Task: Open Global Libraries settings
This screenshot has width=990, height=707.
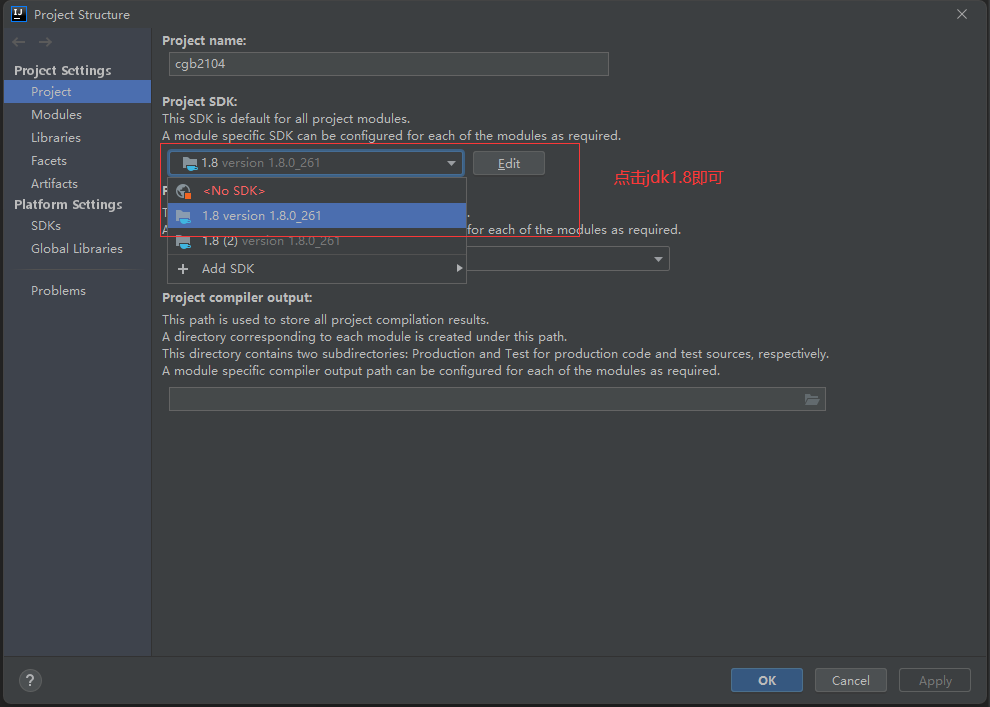Action: pos(76,249)
